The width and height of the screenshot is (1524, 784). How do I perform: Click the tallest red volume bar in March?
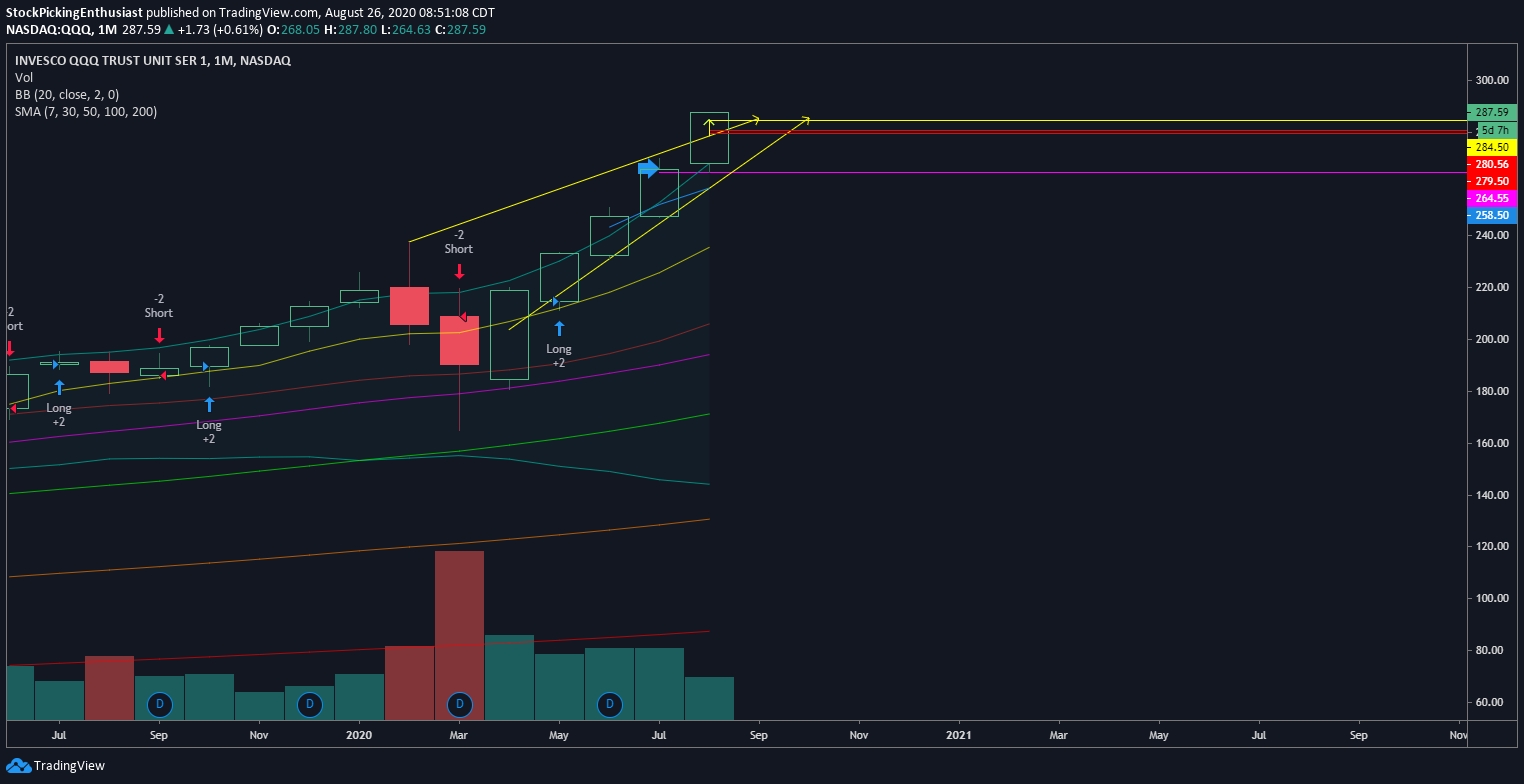pyautogui.click(x=459, y=635)
